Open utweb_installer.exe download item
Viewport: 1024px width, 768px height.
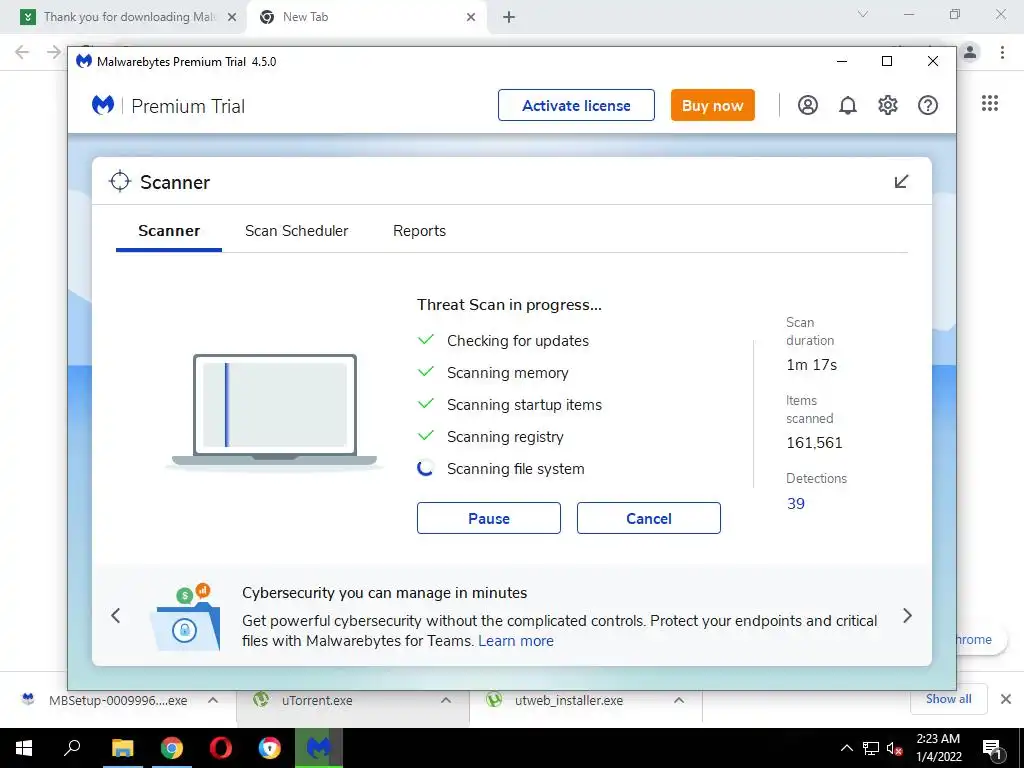[568, 700]
